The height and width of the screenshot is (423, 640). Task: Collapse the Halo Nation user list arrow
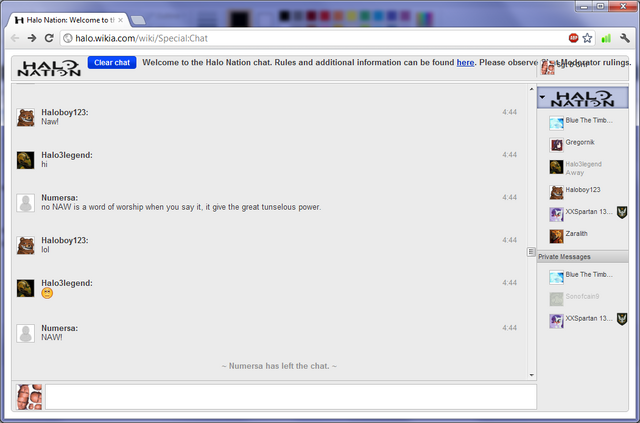pos(542,97)
